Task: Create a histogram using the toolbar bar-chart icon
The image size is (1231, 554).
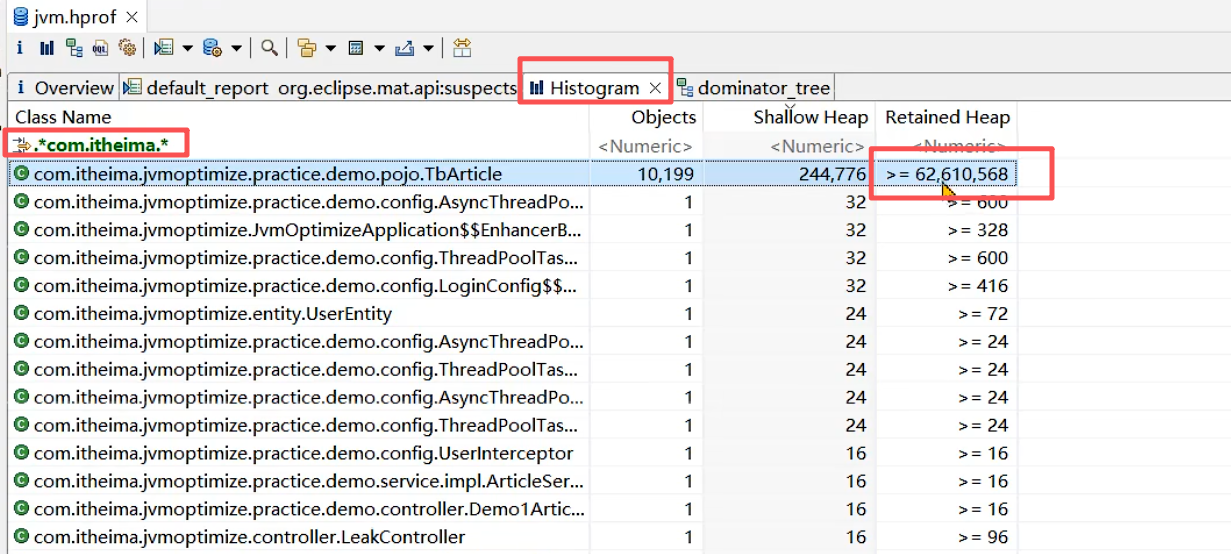Action: tap(47, 47)
